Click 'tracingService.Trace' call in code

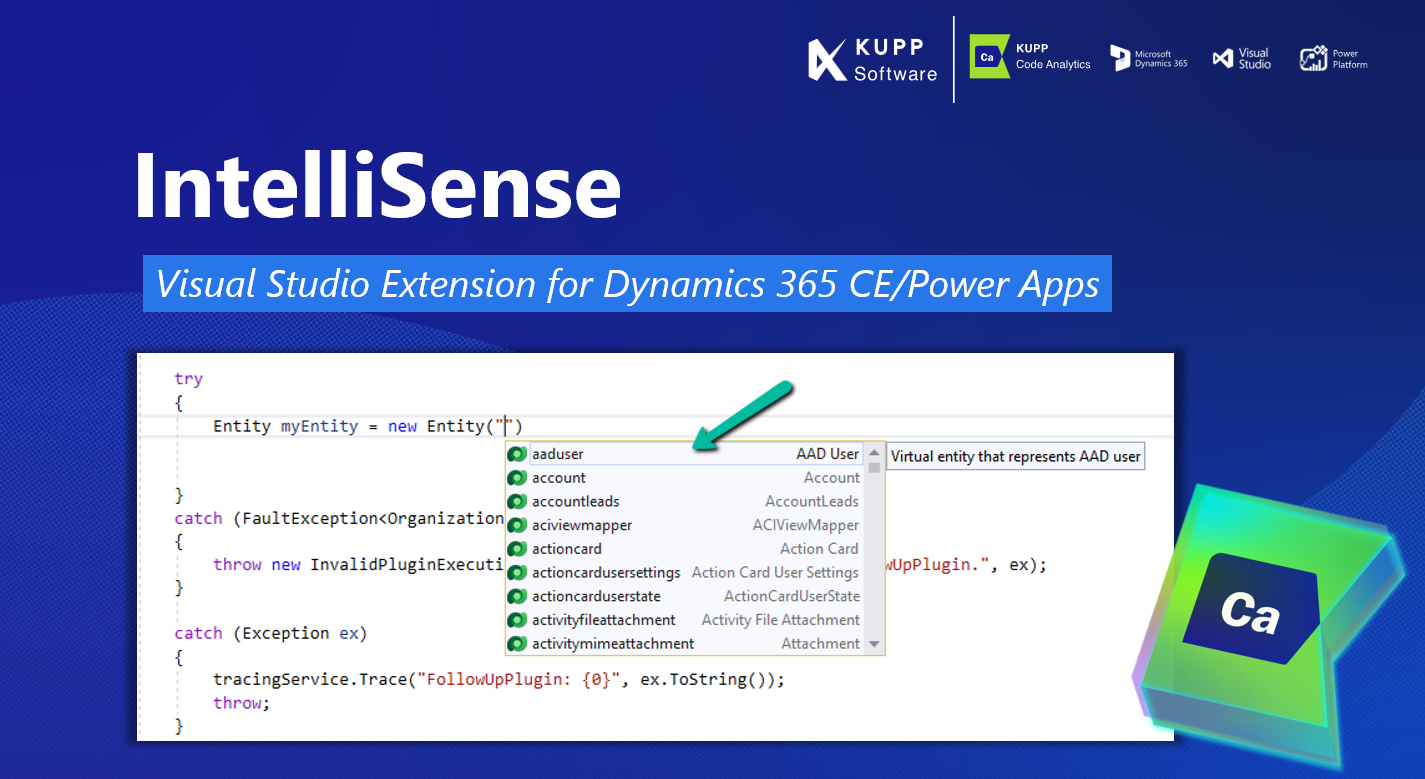tap(309, 680)
